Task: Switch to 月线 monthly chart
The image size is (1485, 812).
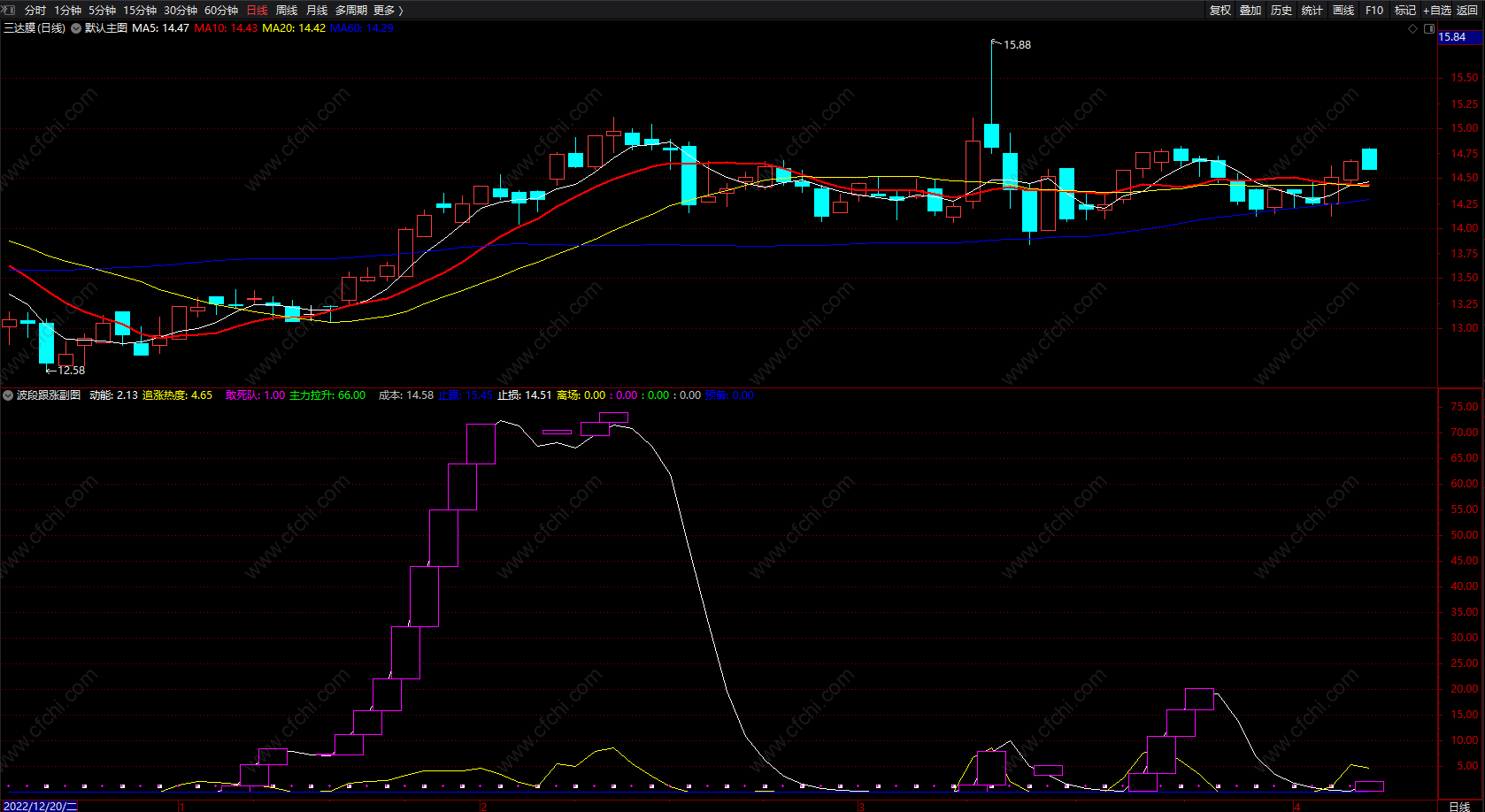Action: (x=317, y=11)
